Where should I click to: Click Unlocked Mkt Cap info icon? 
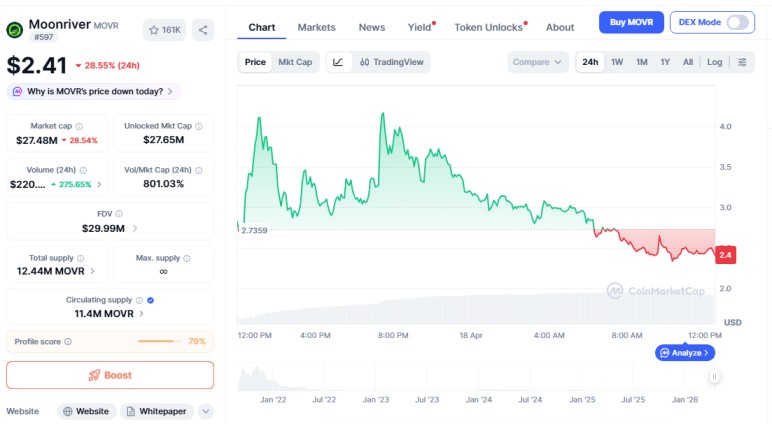pyautogui.click(x=199, y=126)
